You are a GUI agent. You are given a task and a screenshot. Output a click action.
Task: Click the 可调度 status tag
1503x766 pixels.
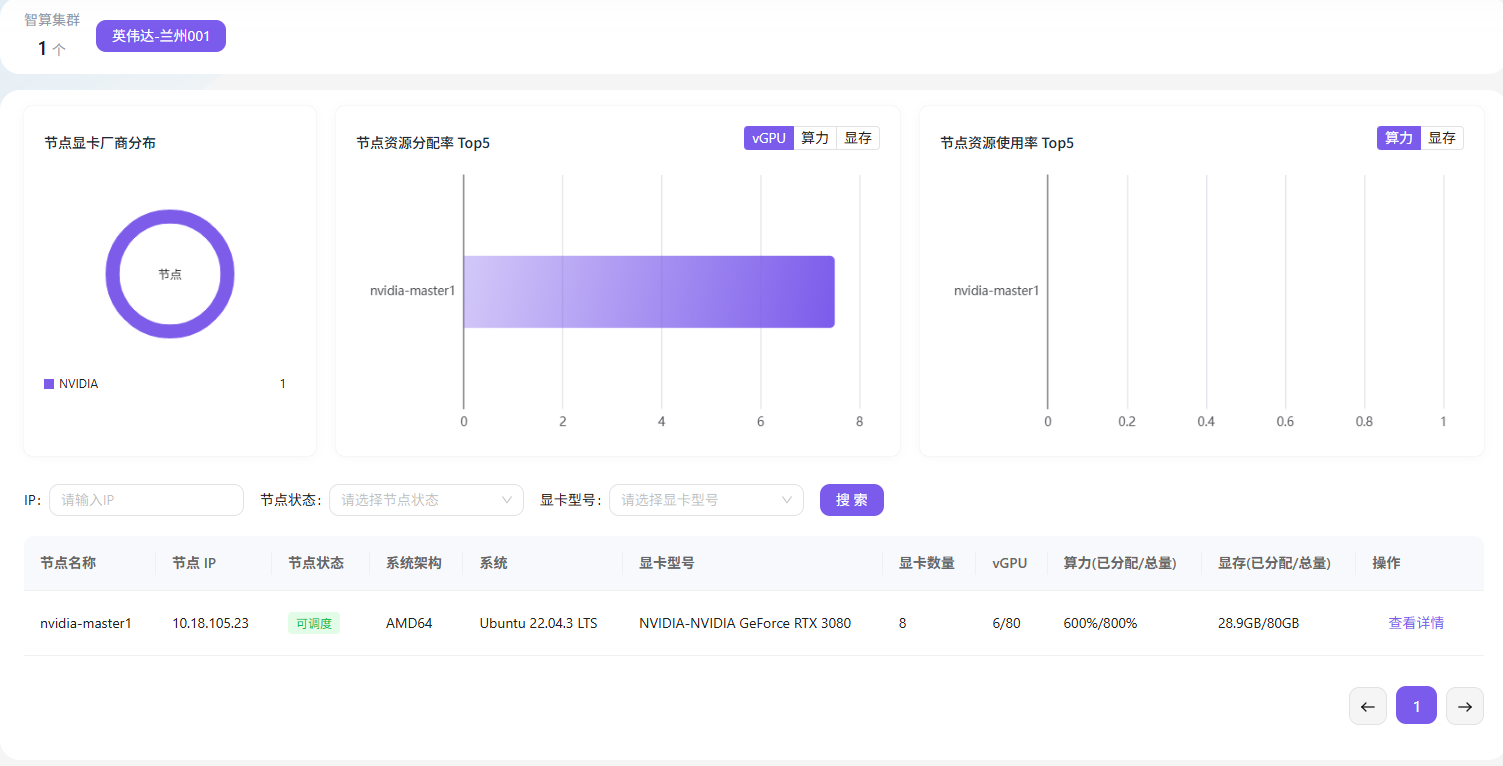pos(314,623)
